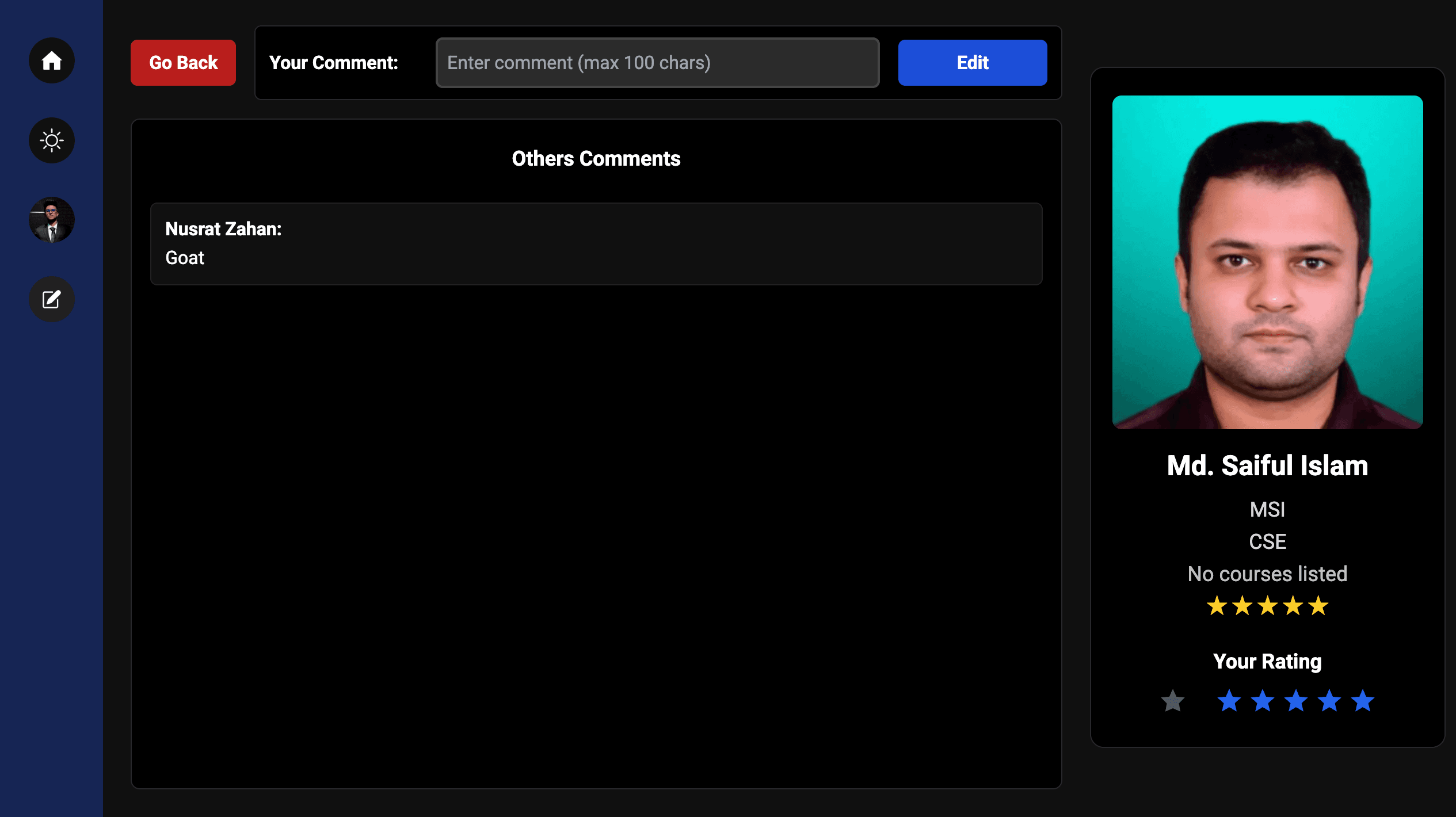The width and height of the screenshot is (1456, 817).
Task: Click the Home icon in the sidebar
Action: [51, 60]
